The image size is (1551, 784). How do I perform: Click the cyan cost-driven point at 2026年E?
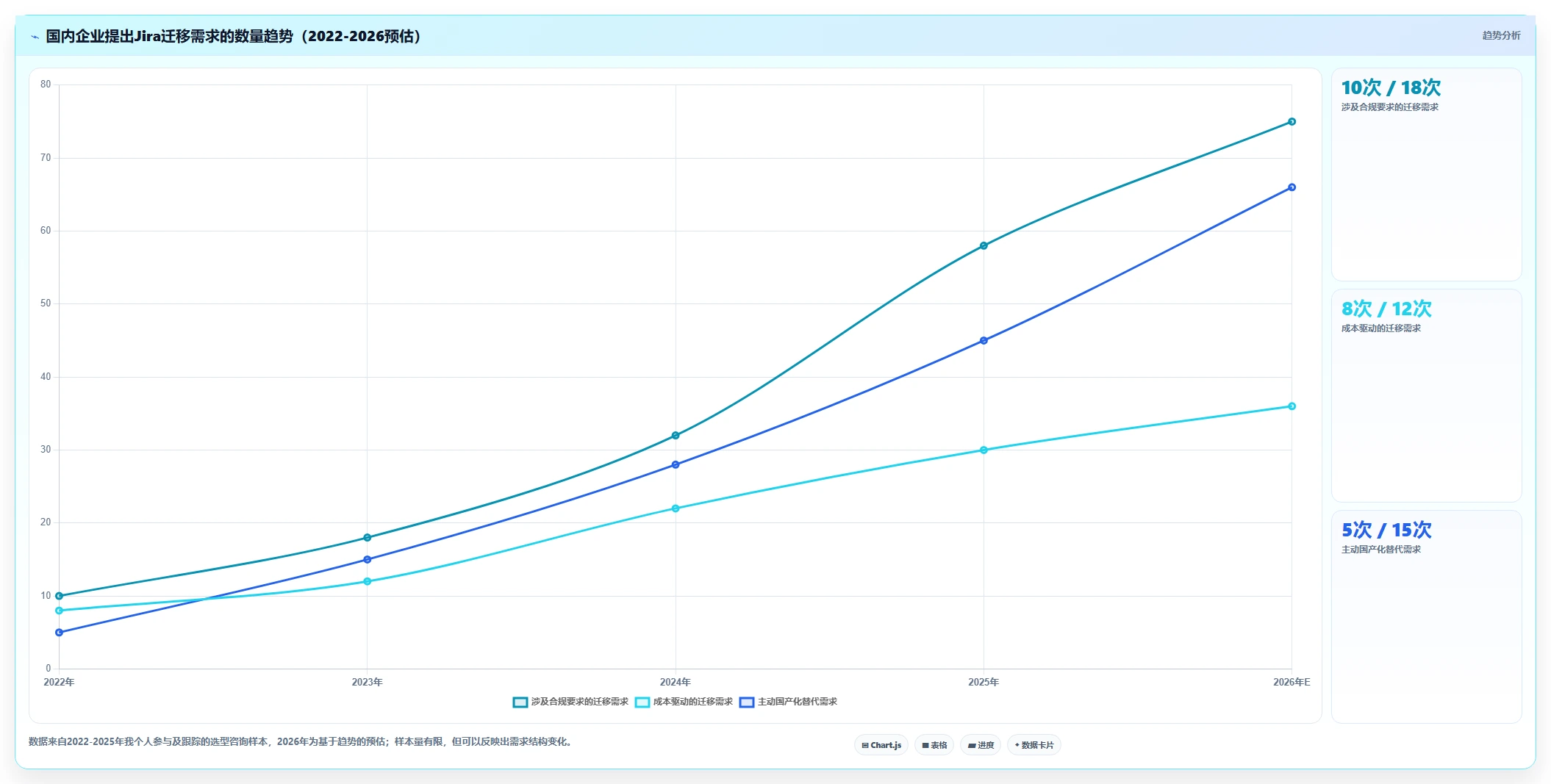1292,406
